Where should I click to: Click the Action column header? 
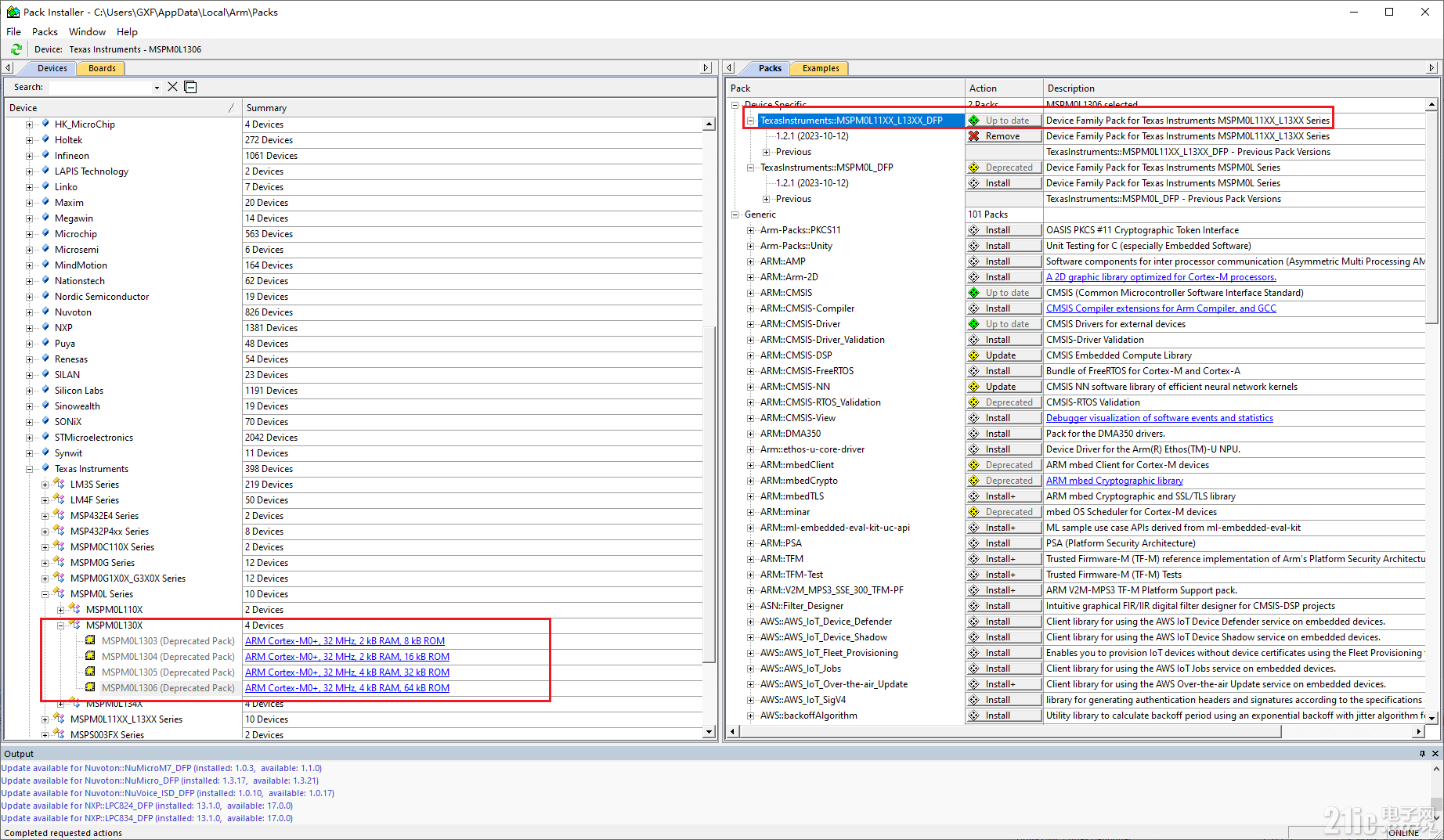[1004, 88]
